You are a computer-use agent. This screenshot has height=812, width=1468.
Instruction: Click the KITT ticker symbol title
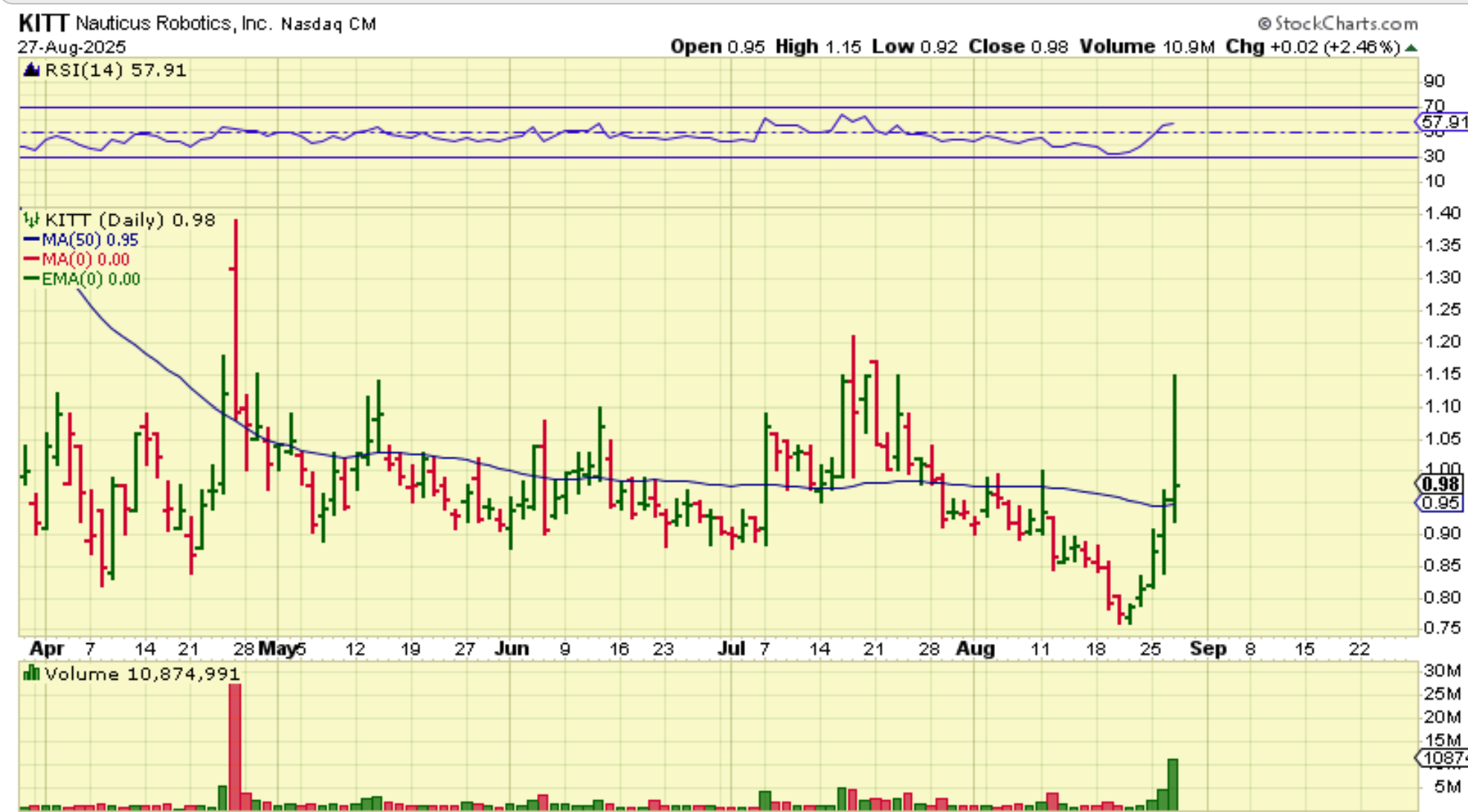pos(43,24)
